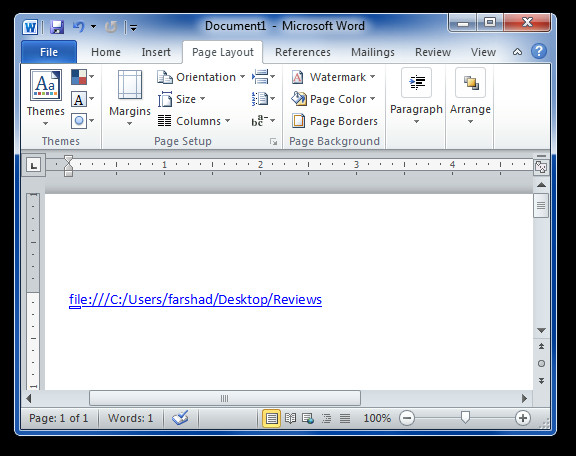Open the undo history dropdown arrow
The height and width of the screenshot is (456, 576).
click(x=94, y=26)
